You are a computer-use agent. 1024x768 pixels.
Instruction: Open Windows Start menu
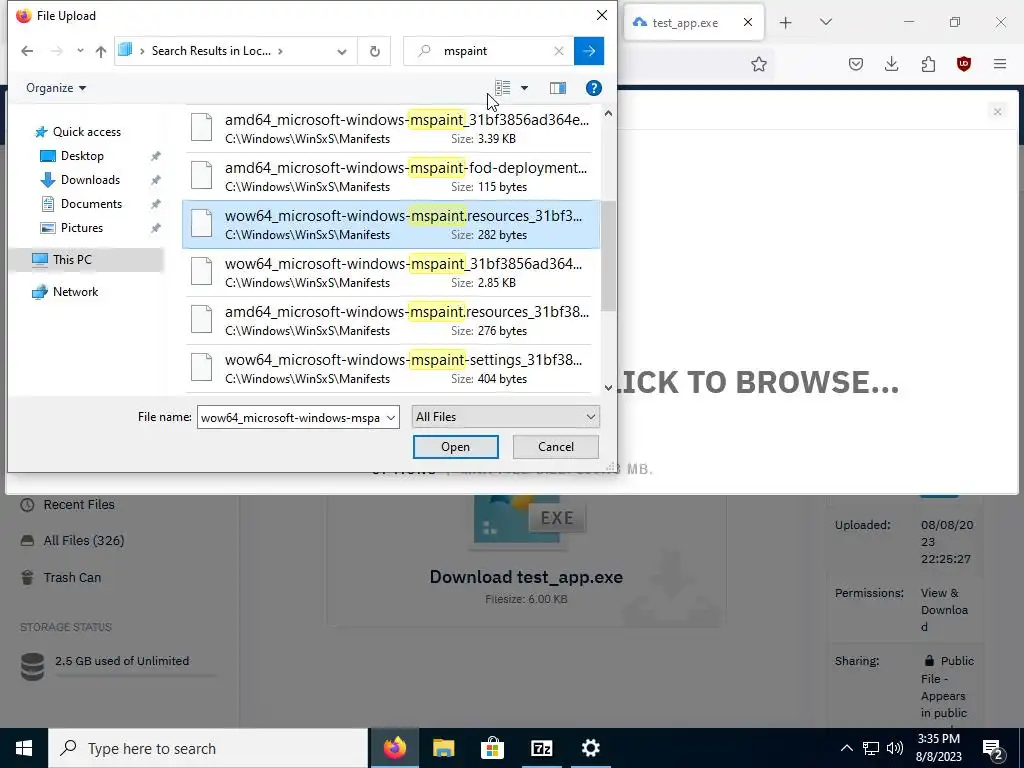point(24,748)
